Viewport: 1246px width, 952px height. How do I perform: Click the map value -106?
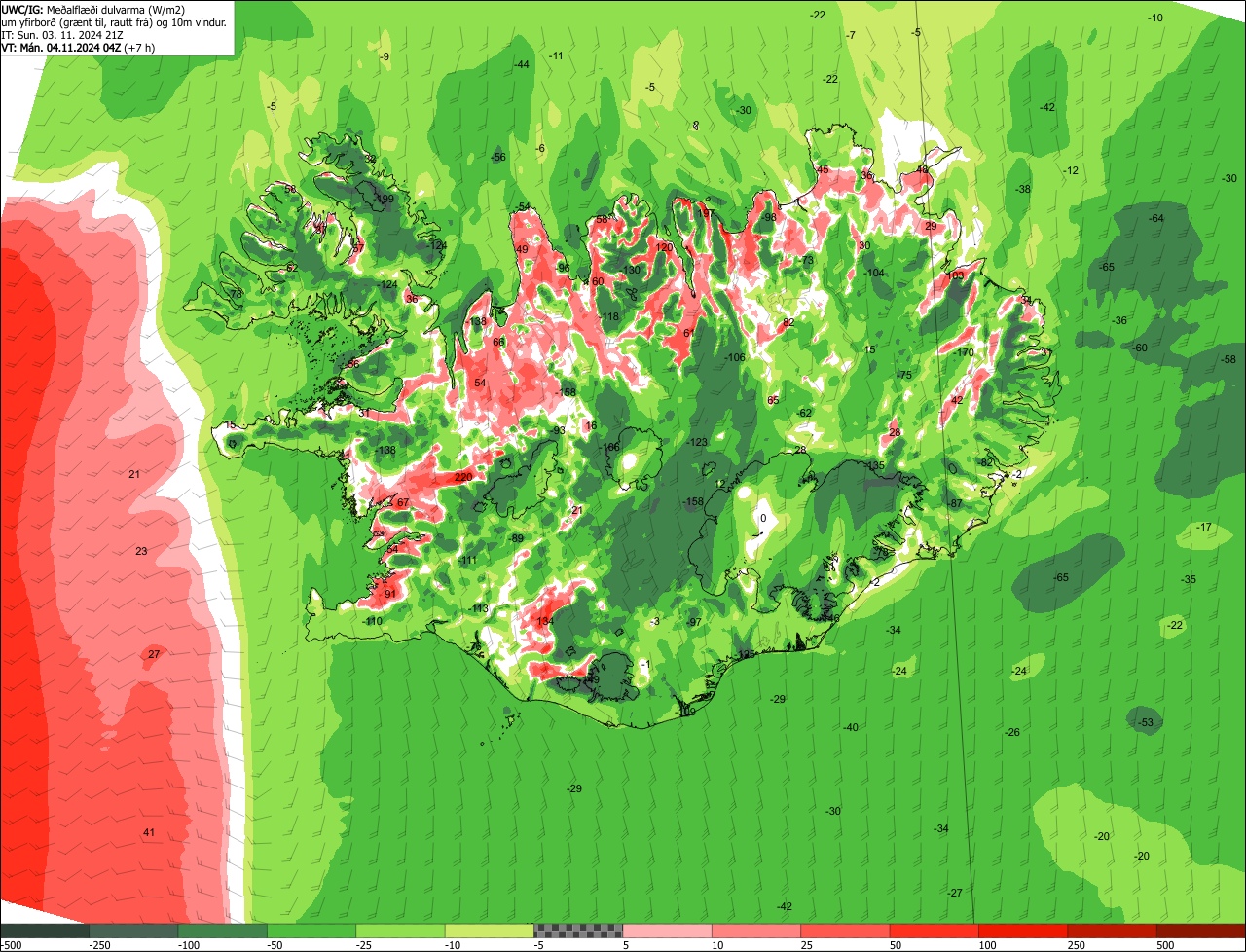735,358
